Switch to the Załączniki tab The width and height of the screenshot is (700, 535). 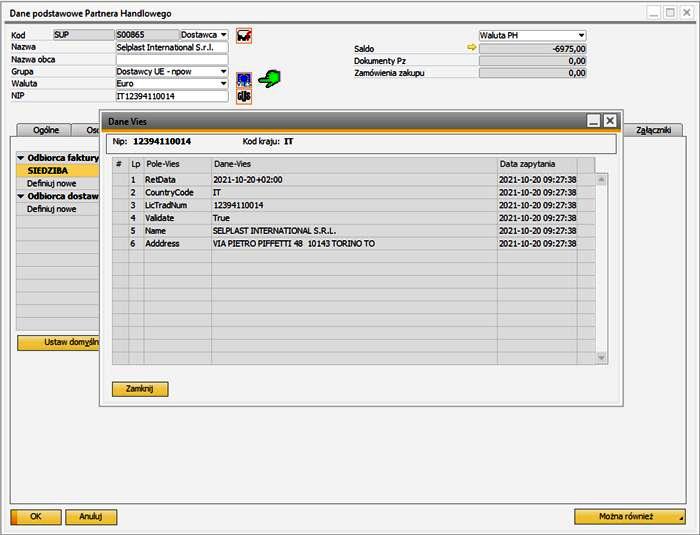tap(653, 130)
